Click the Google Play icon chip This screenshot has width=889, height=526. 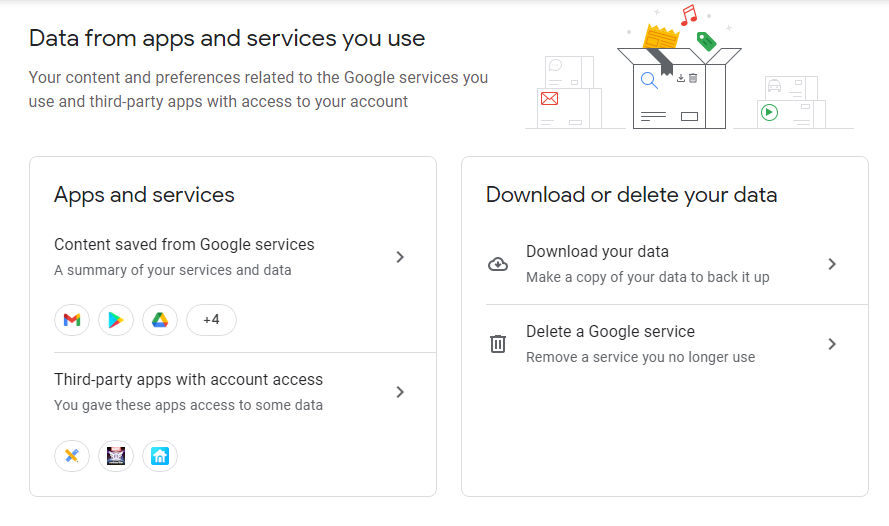click(x=116, y=320)
